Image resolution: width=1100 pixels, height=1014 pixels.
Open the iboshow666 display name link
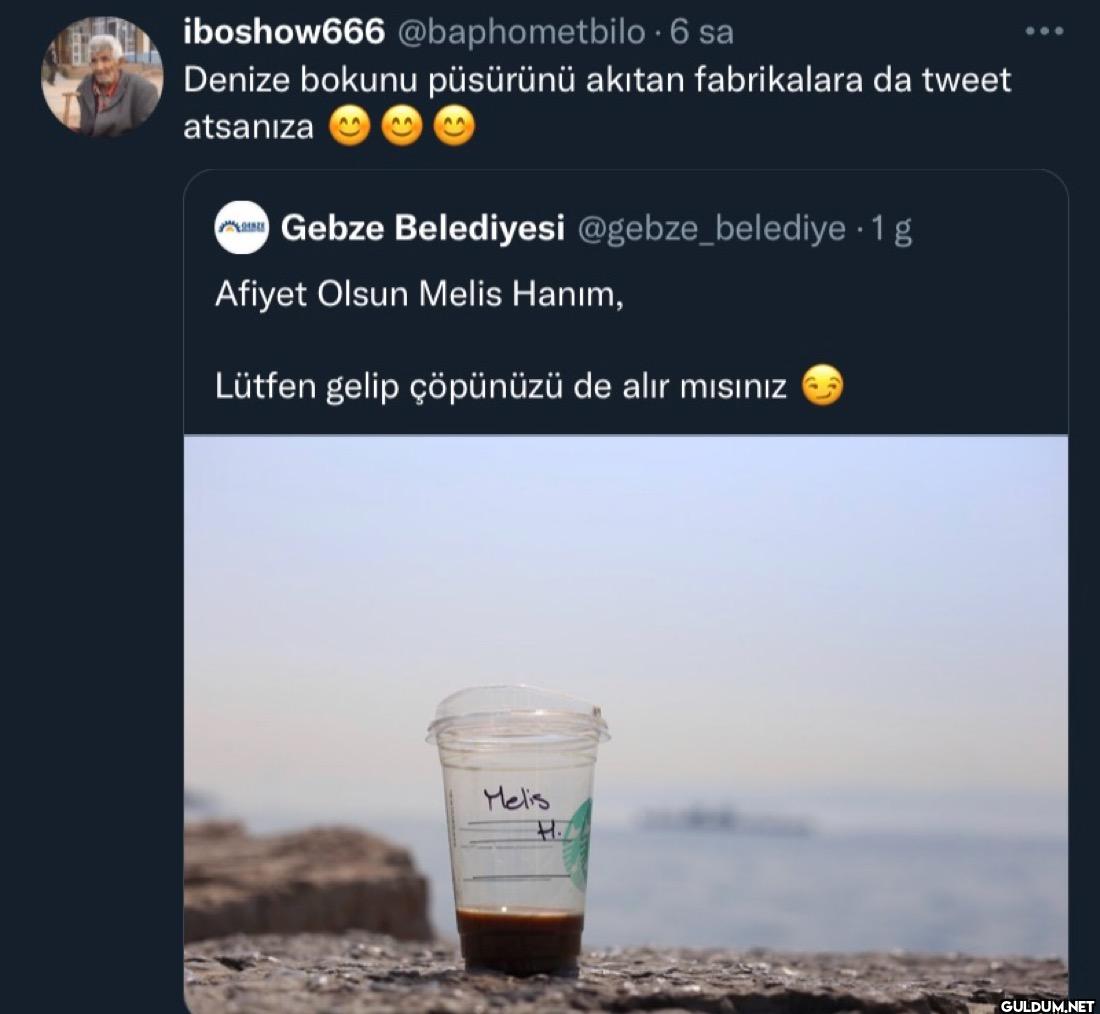[284, 32]
